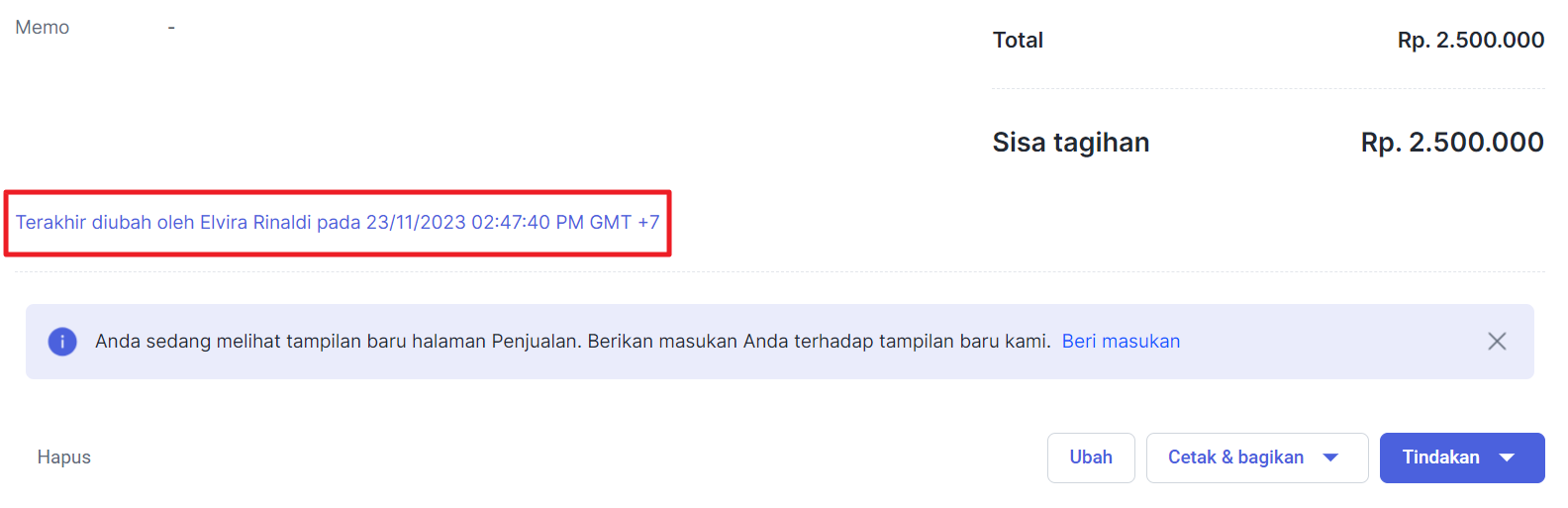
Task: Click the 23/11/2023 02:47:40 PM timestamp
Action: coord(474,223)
